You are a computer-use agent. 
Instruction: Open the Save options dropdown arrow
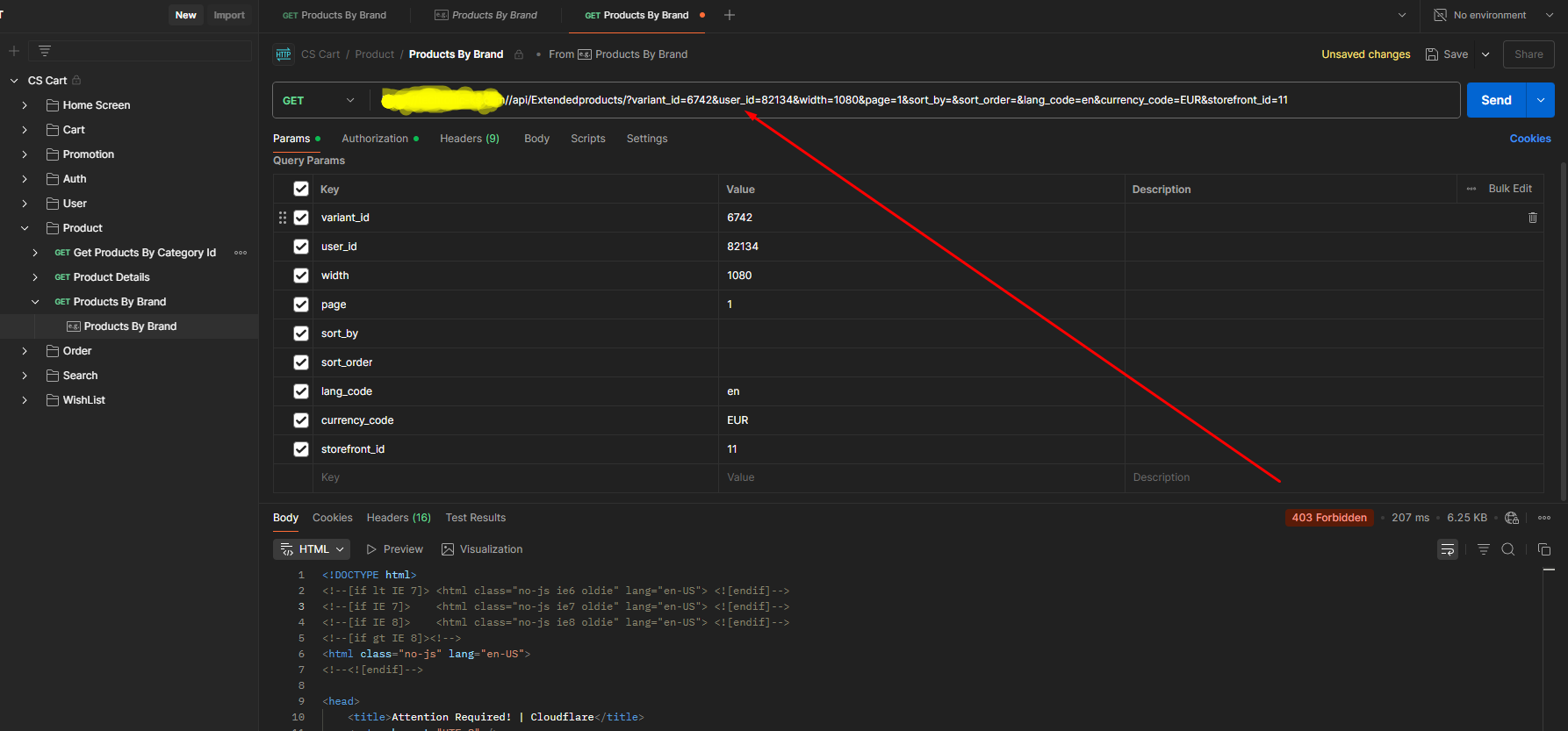[x=1485, y=54]
